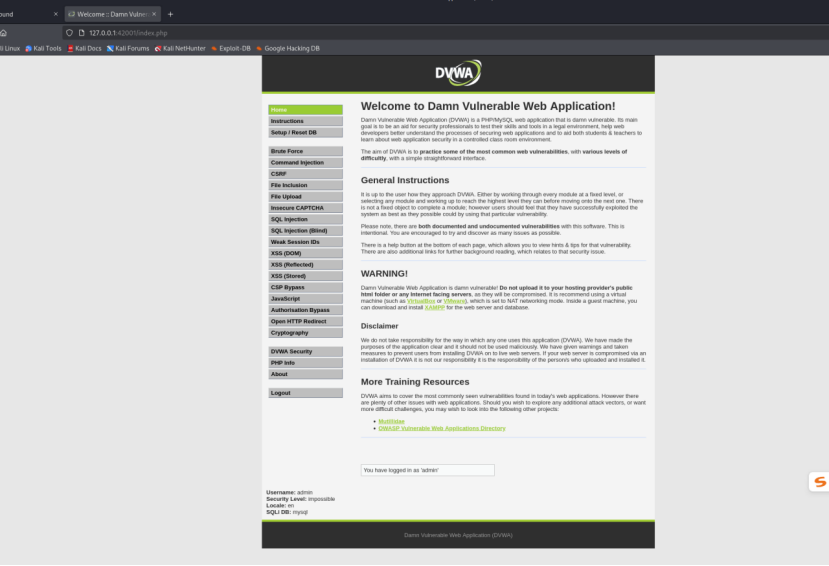
Task: Click the Disclaimer heading
Action: [380, 326]
